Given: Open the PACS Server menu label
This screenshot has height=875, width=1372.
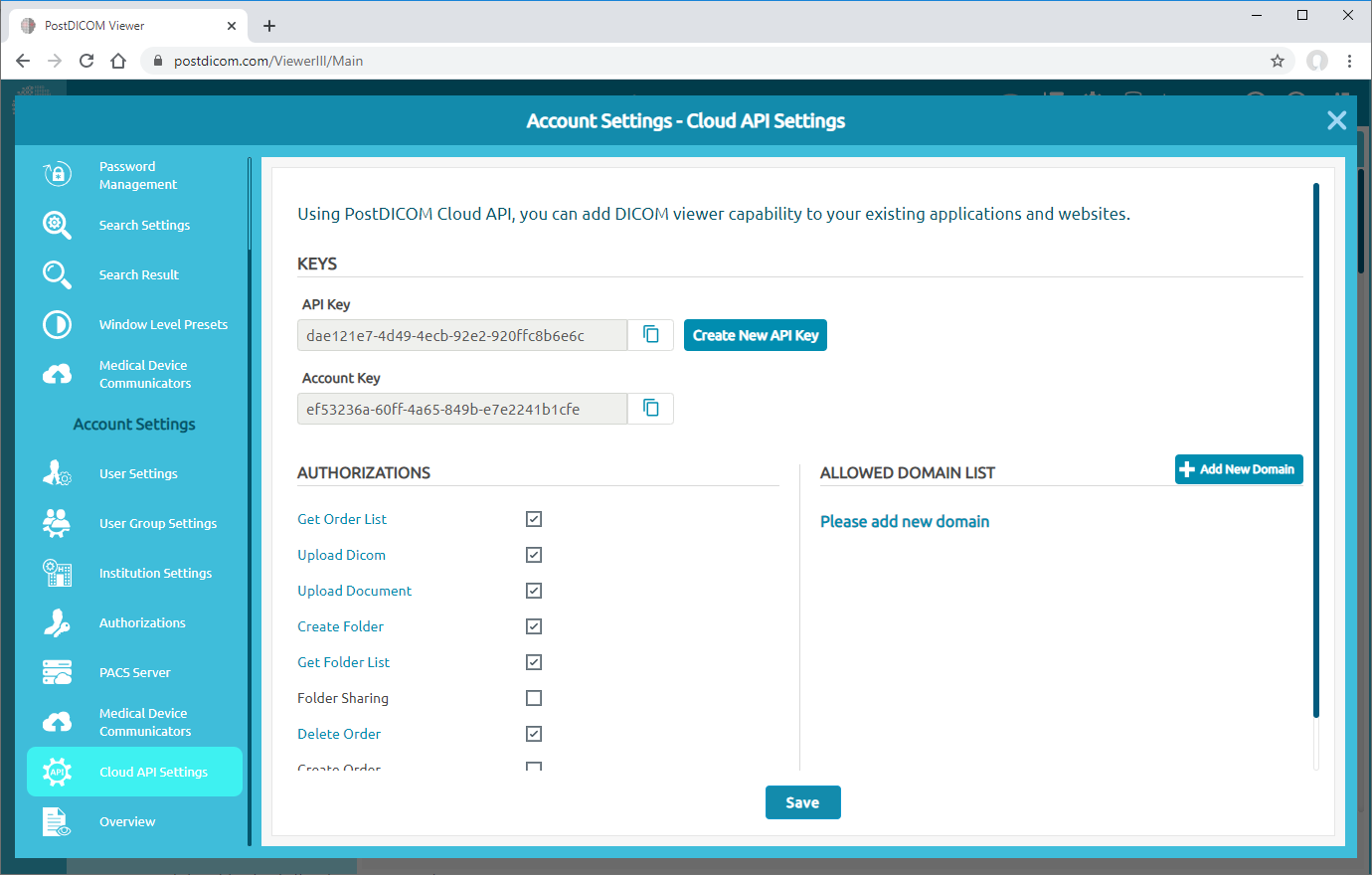Looking at the screenshot, I should 134,672.
